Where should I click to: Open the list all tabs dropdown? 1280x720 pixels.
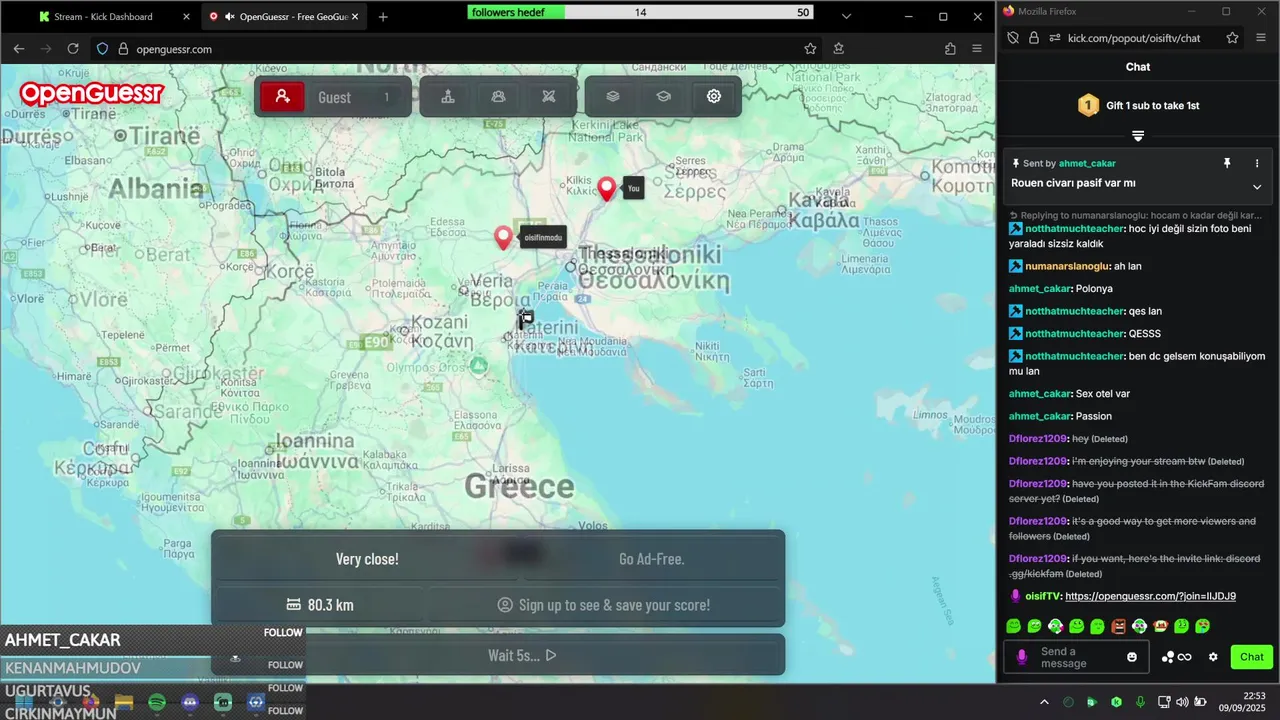coord(846,17)
